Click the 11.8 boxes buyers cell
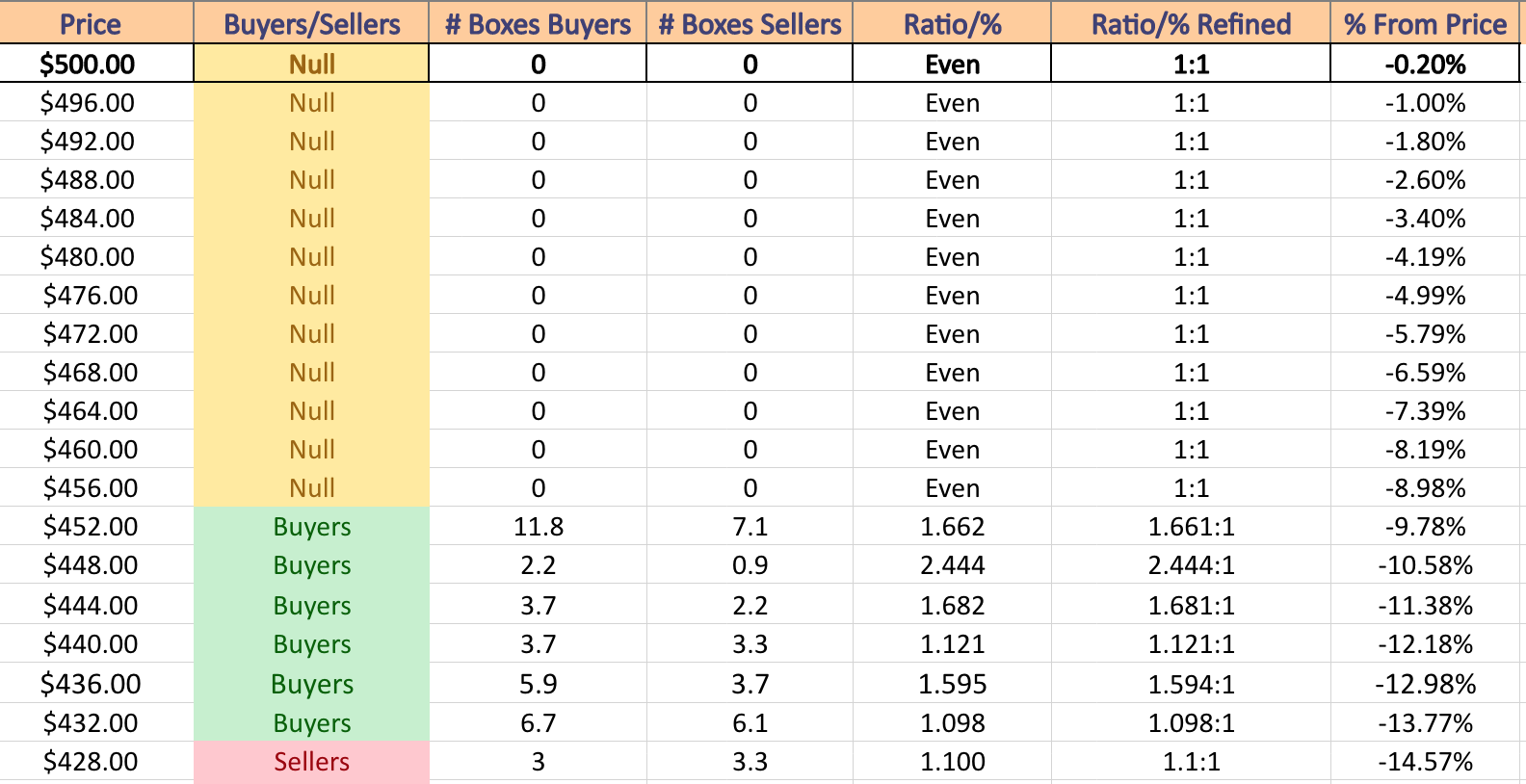 click(538, 526)
